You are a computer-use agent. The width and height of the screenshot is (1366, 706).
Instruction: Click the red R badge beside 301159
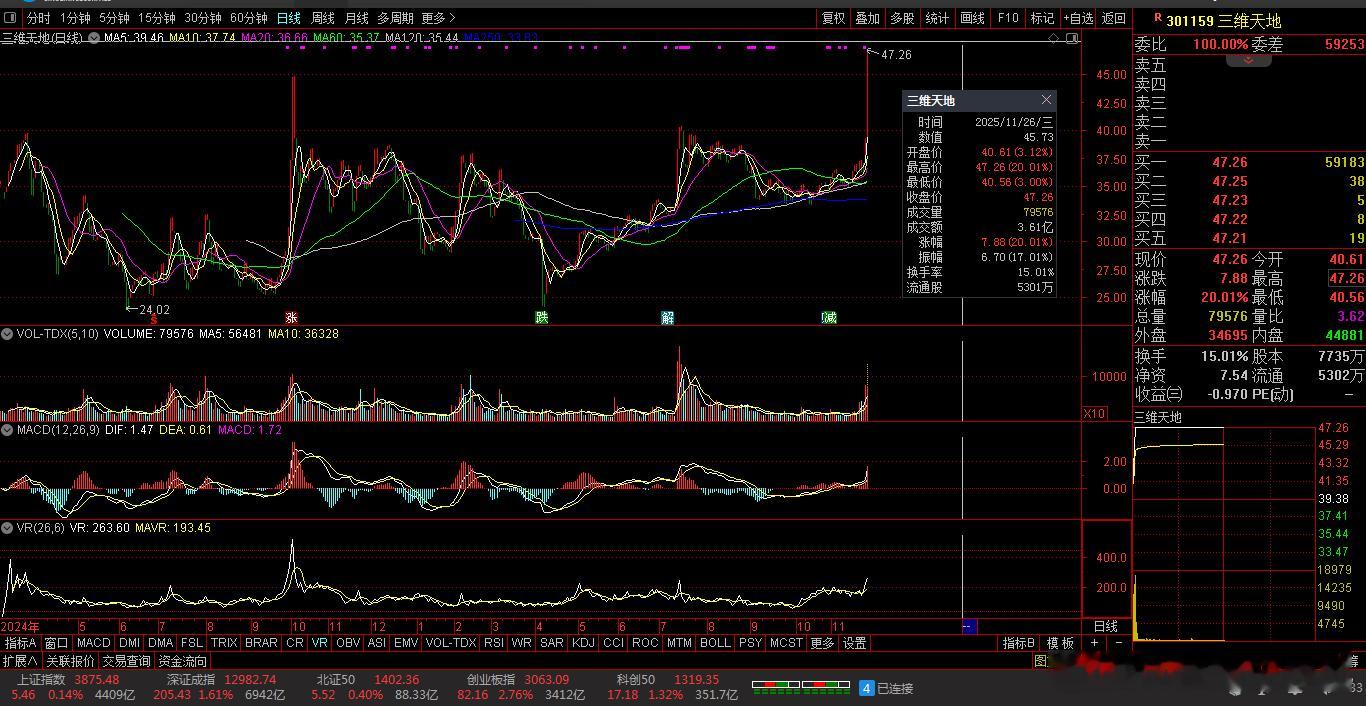tap(1157, 19)
